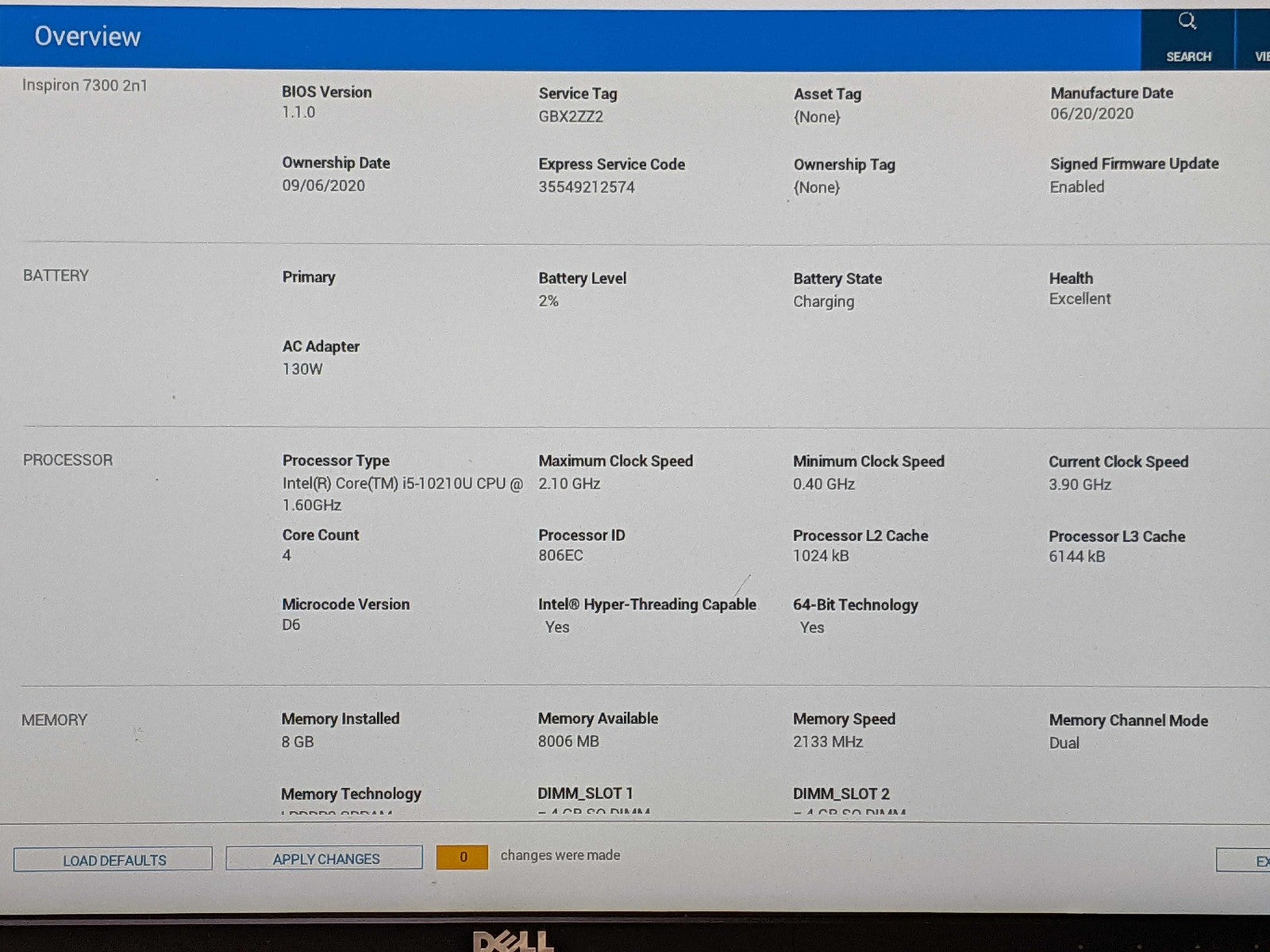Open the Search magnifier icon

1187,21
